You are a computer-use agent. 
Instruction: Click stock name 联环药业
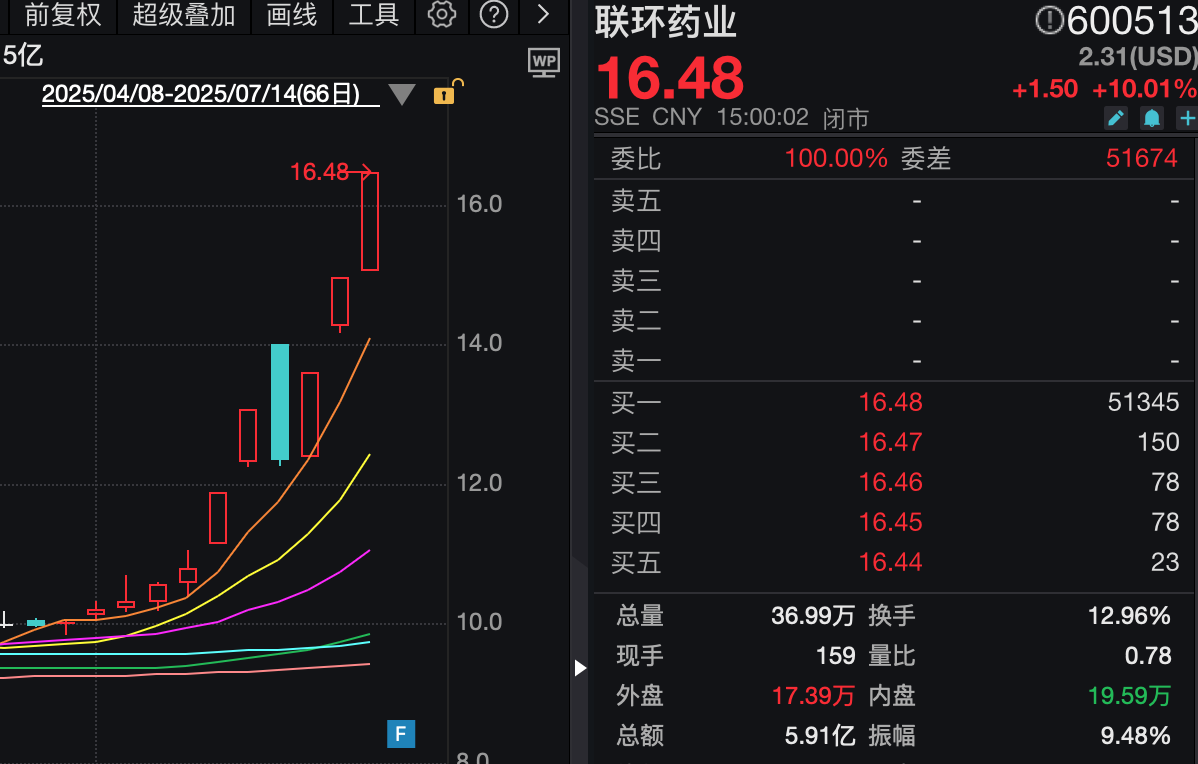point(665,22)
